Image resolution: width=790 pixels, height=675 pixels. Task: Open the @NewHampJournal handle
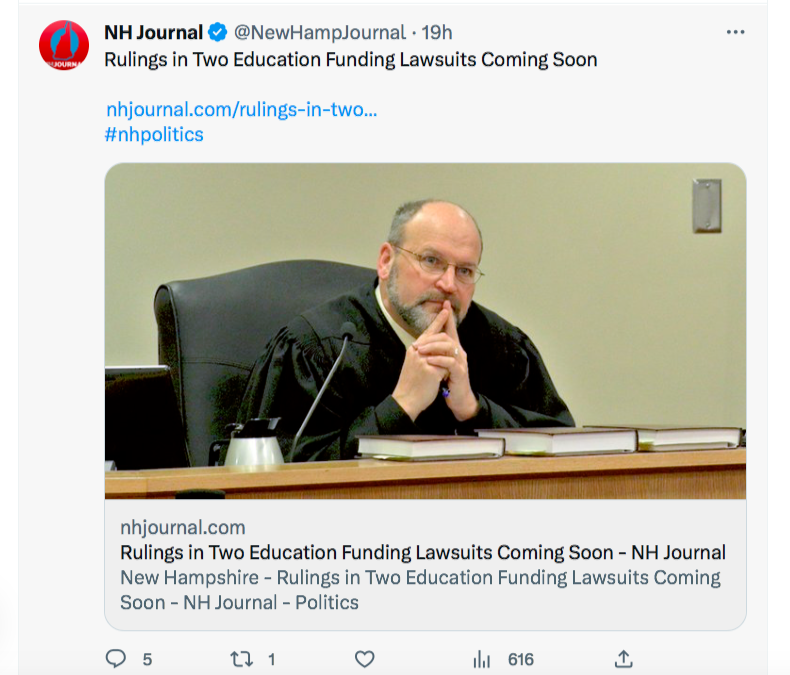(320, 33)
